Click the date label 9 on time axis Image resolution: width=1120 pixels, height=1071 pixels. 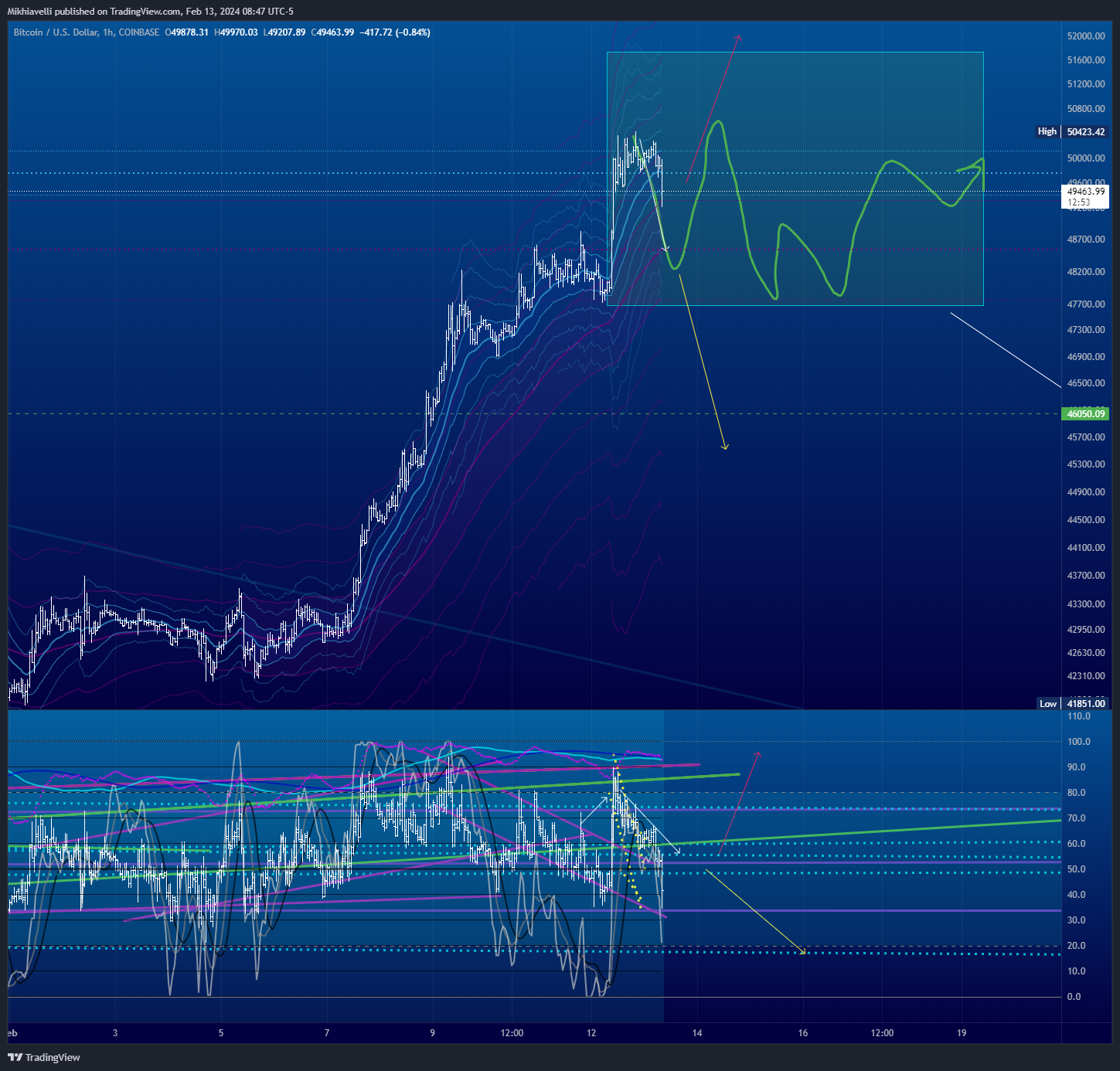click(x=433, y=1033)
